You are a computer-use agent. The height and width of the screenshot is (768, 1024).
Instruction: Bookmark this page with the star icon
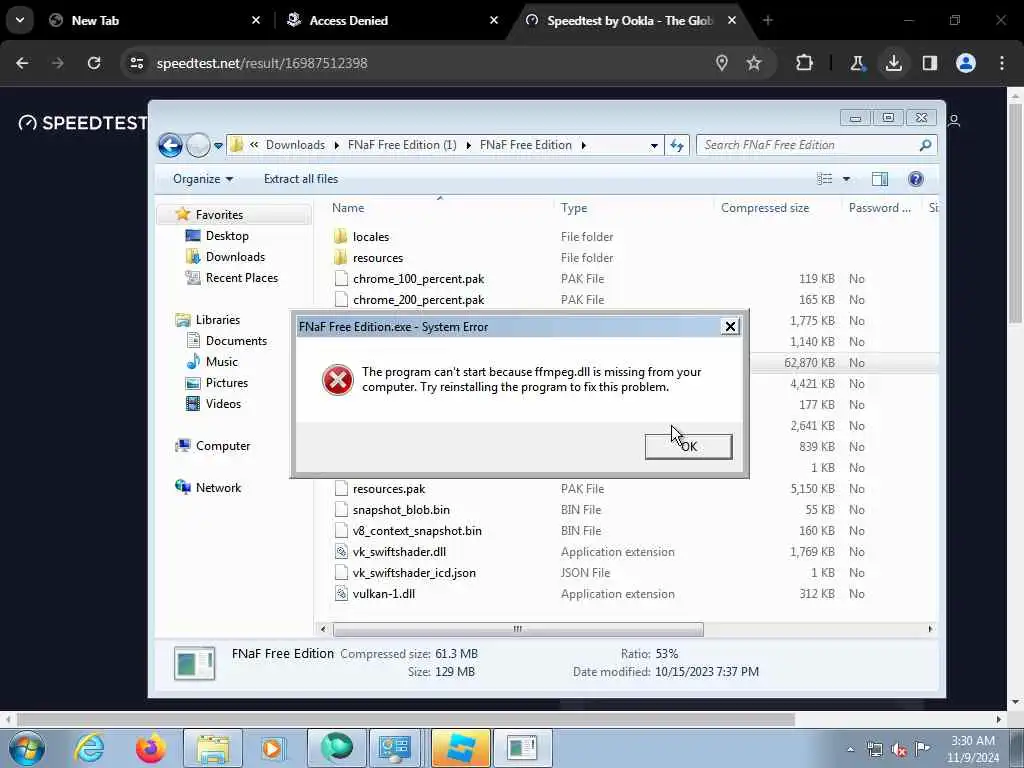pos(754,63)
